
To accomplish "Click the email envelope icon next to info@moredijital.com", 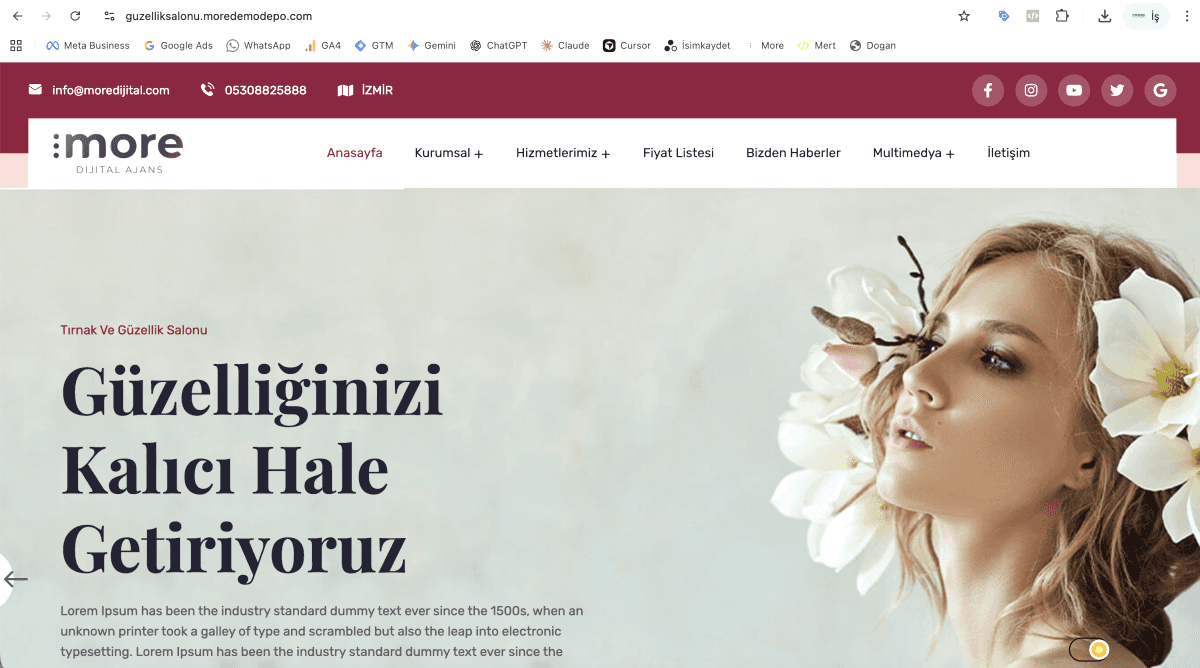I will tap(36, 90).
